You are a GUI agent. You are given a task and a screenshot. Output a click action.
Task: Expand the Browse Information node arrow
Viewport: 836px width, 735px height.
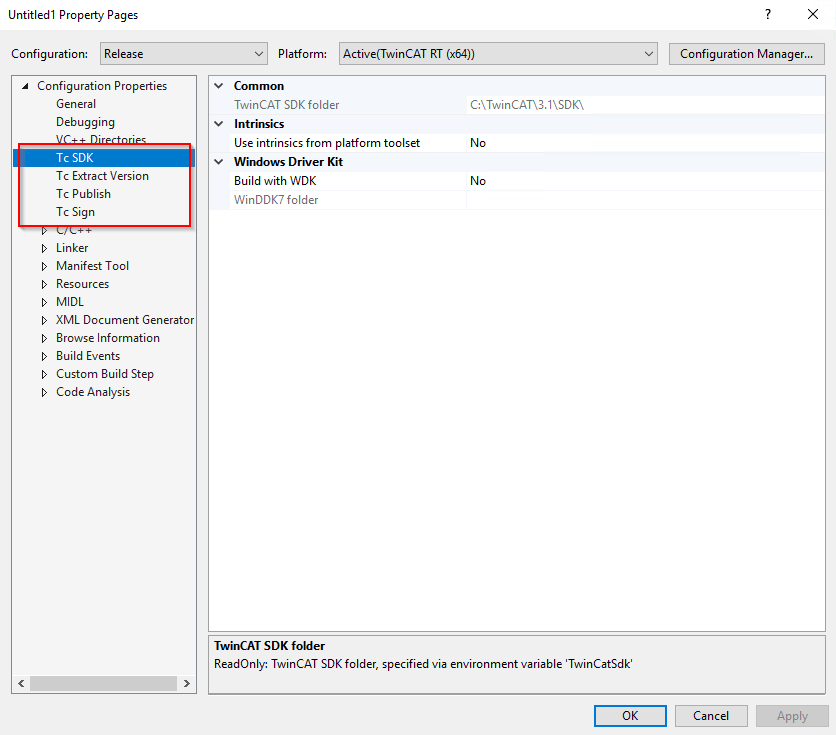pyautogui.click(x=44, y=338)
